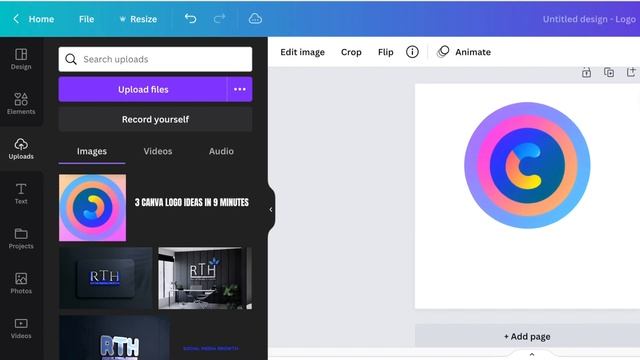Open upload options three-dot menu
Screen dimensions: 640x360
tap(240, 89)
